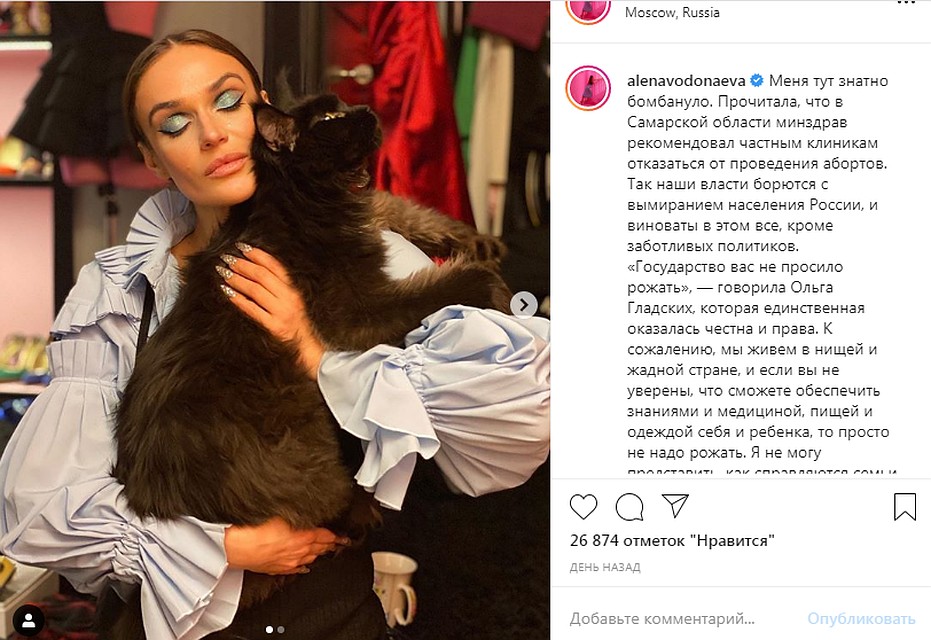The width and height of the screenshot is (931, 640).
Task: Open comments via the speech bubble icon
Action: tap(629, 506)
